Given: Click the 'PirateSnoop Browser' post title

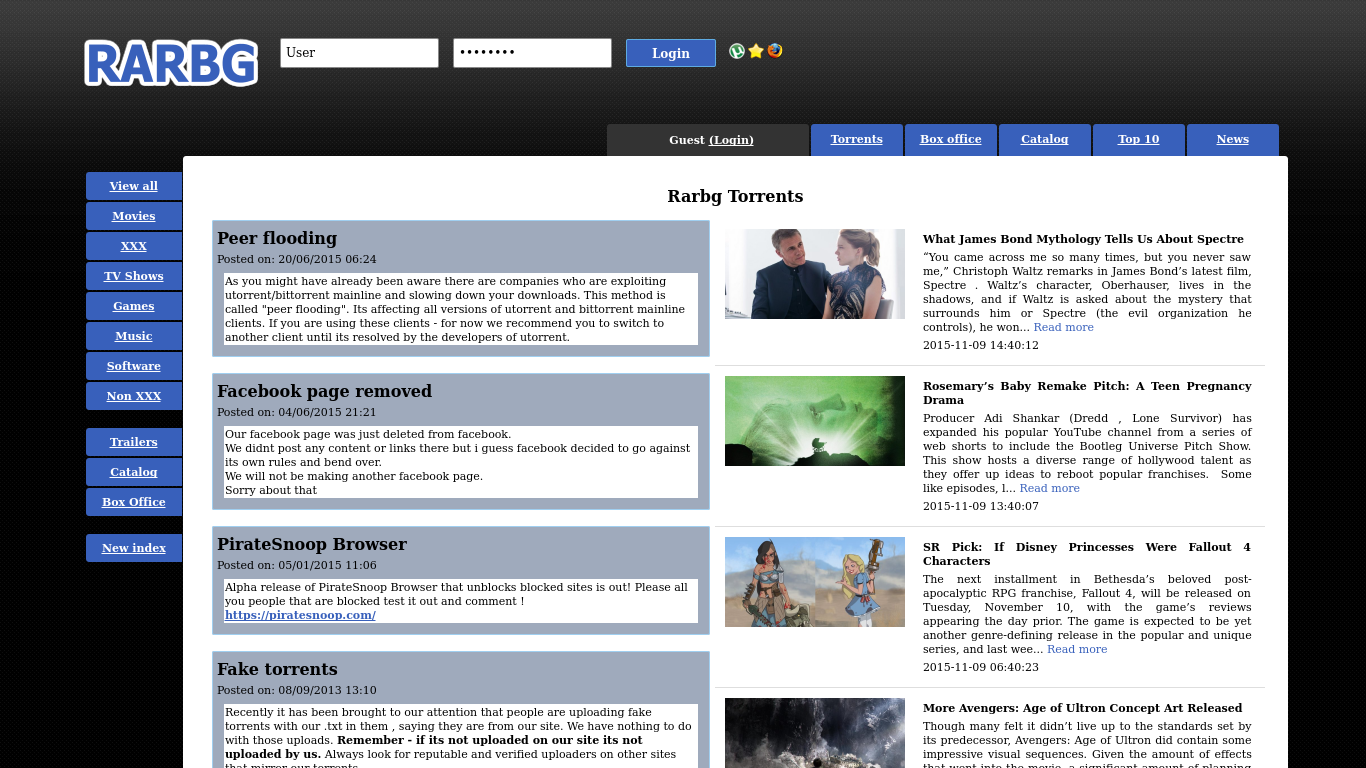Looking at the screenshot, I should coord(312,544).
